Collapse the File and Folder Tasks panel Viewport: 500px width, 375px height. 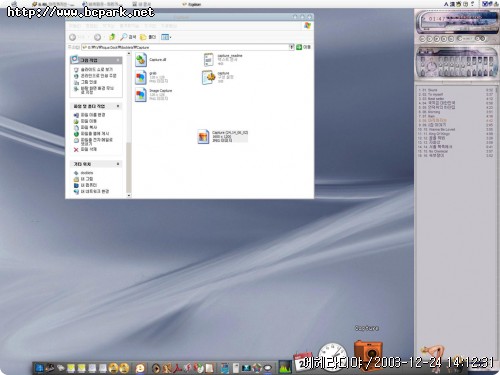point(118,106)
